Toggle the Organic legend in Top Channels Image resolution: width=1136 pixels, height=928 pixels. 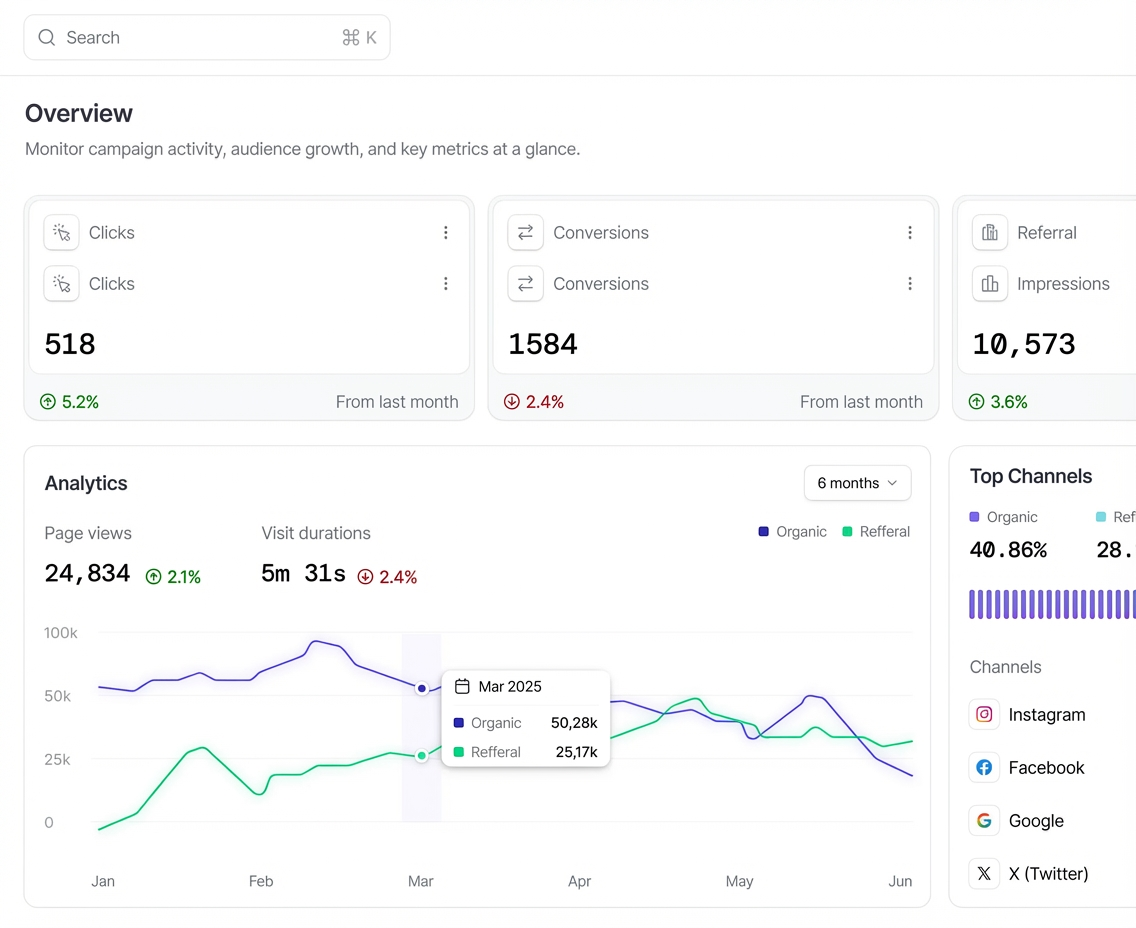point(1004,517)
